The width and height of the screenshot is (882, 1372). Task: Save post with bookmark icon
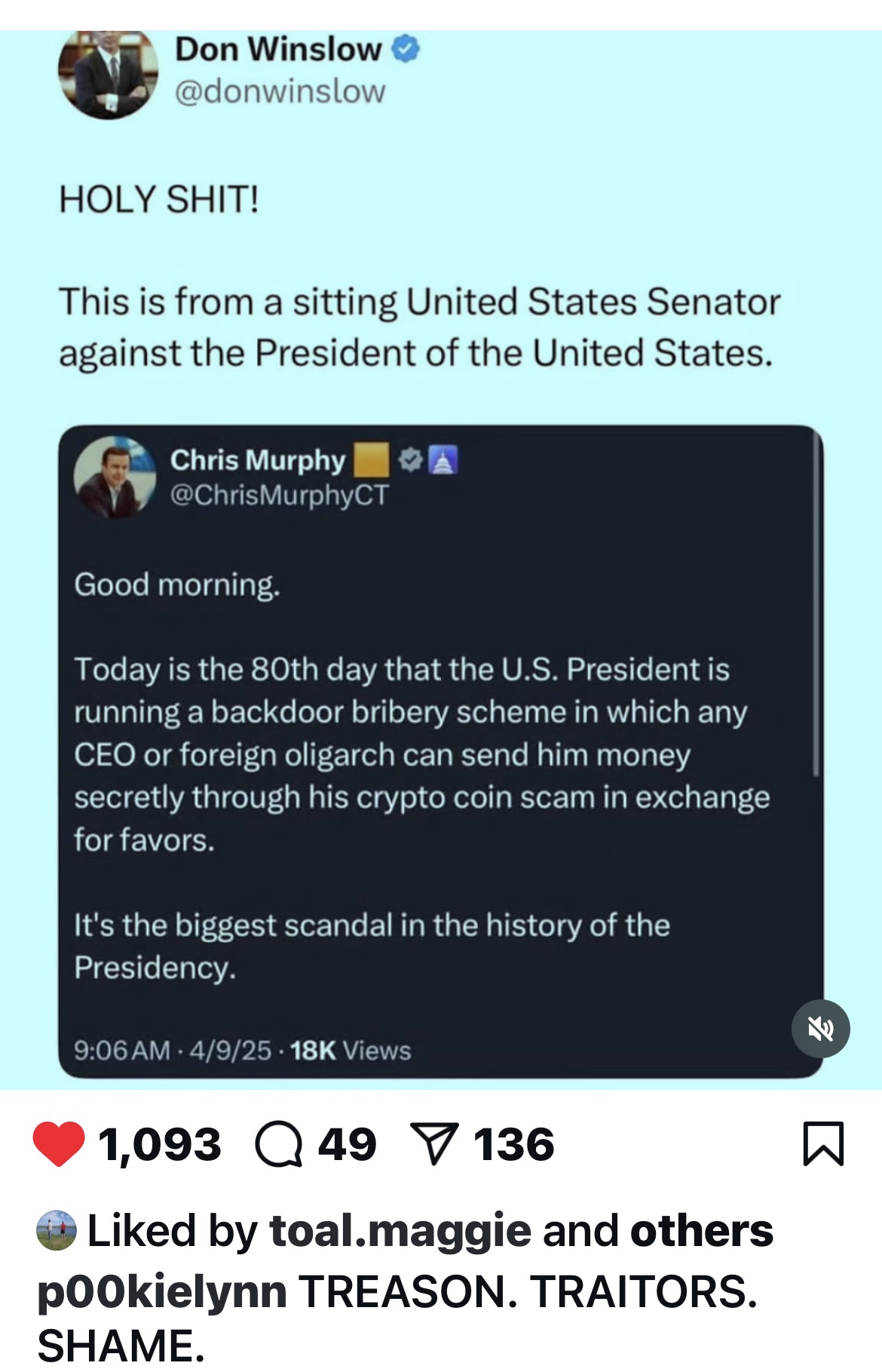coord(824,1144)
